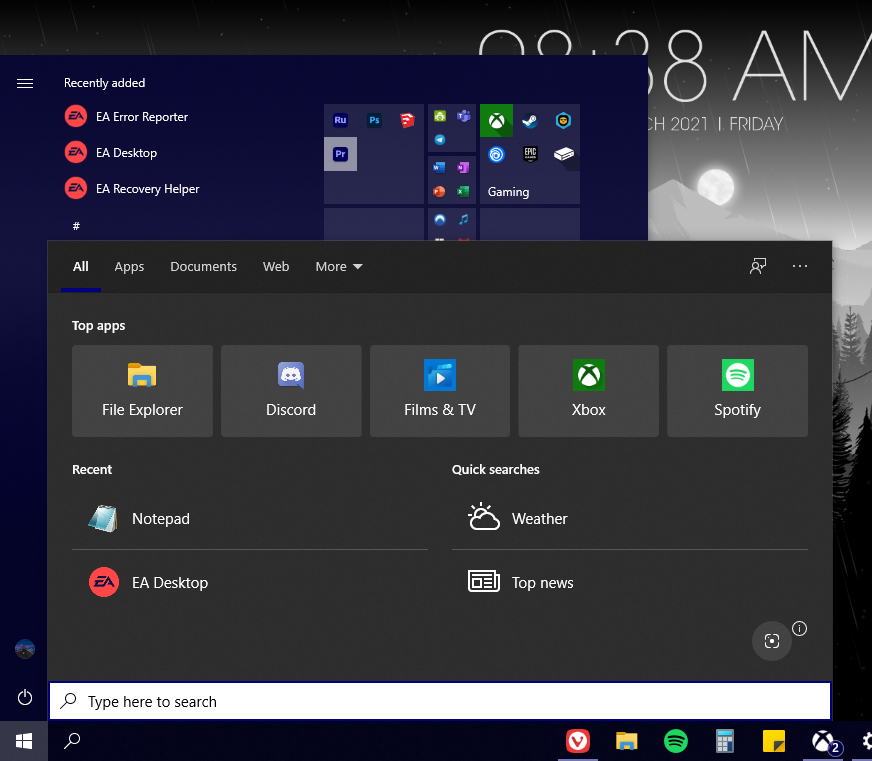Open the blue hexagon lion tile

[x=563, y=120]
